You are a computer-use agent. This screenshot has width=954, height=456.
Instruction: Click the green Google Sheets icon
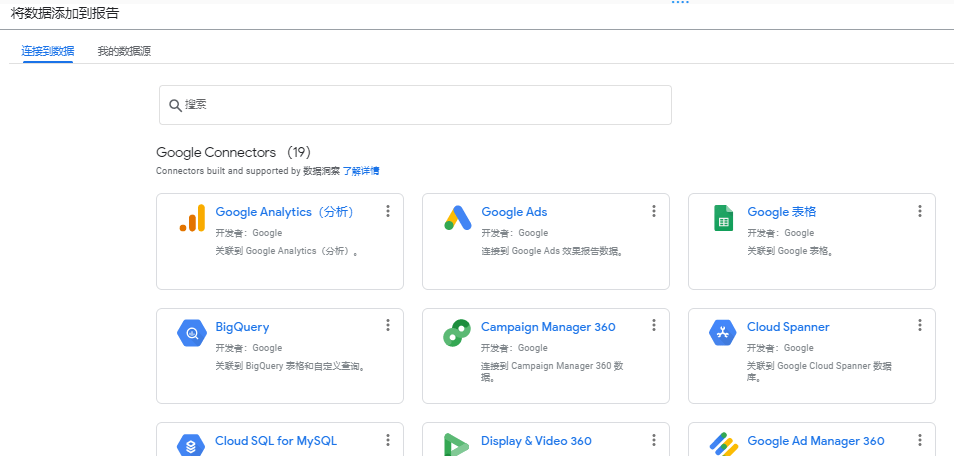[x=724, y=218]
